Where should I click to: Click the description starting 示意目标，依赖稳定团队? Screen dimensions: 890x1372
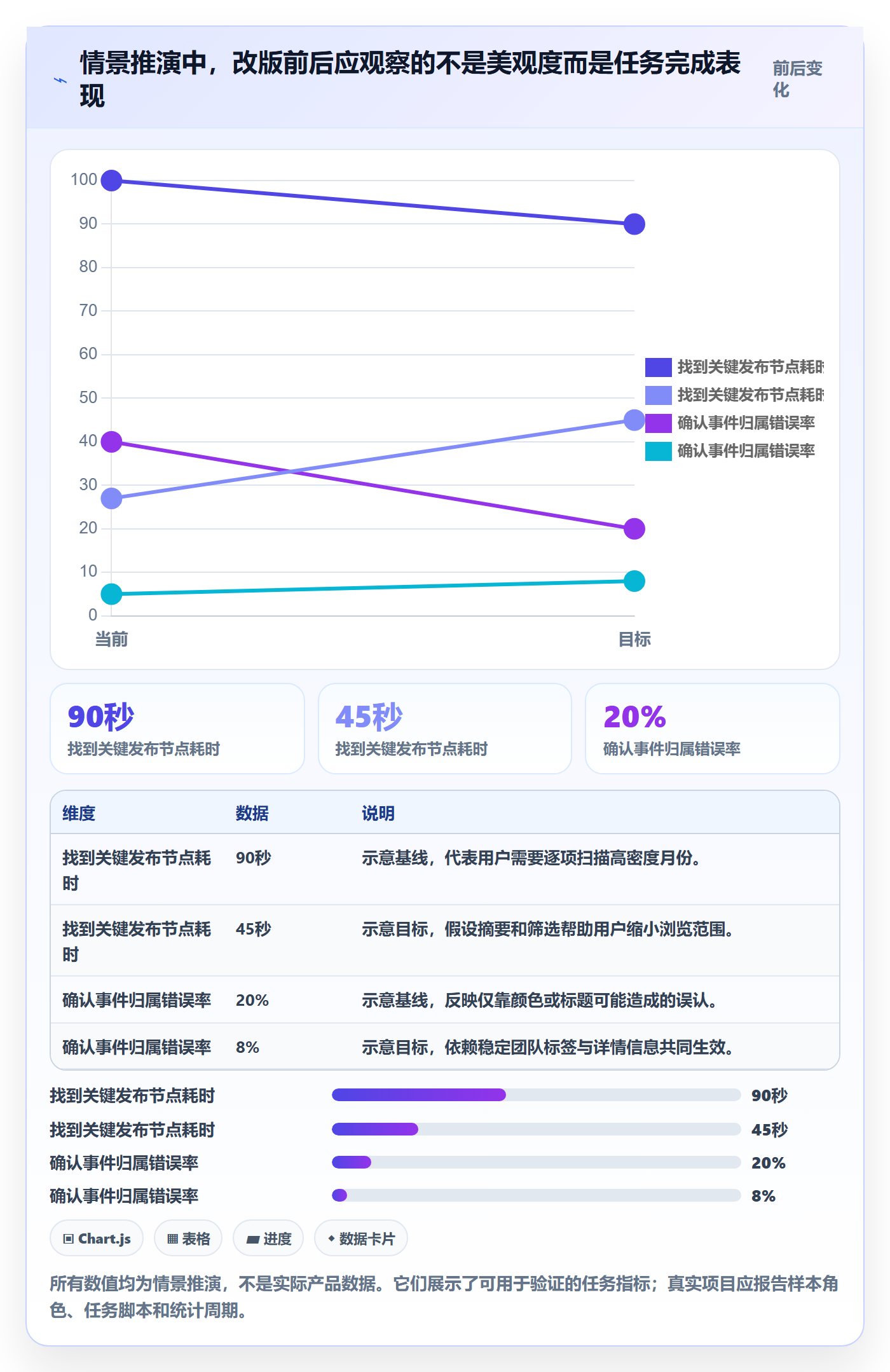click(x=549, y=1047)
